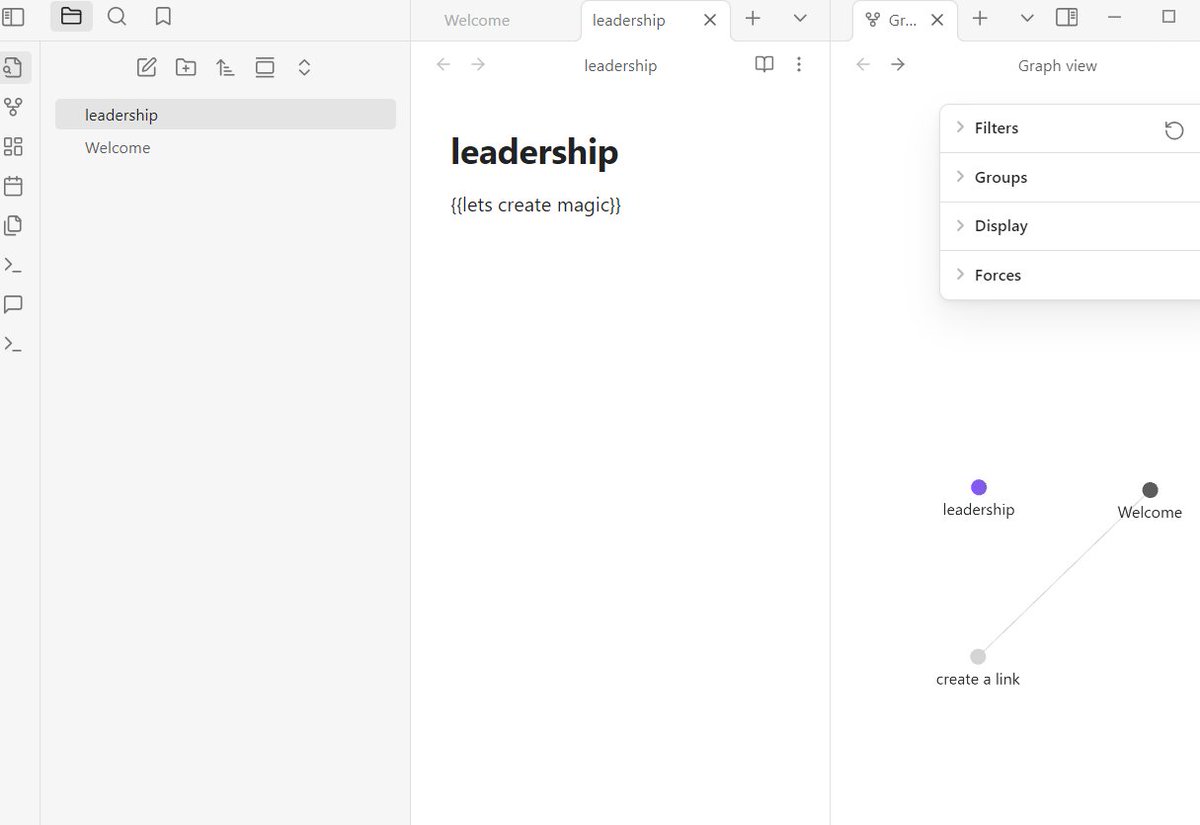The width and height of the screenshot is (1200, 825).
Task: Click the bottom terminal ribbon icon
Action: coord(13,344)
